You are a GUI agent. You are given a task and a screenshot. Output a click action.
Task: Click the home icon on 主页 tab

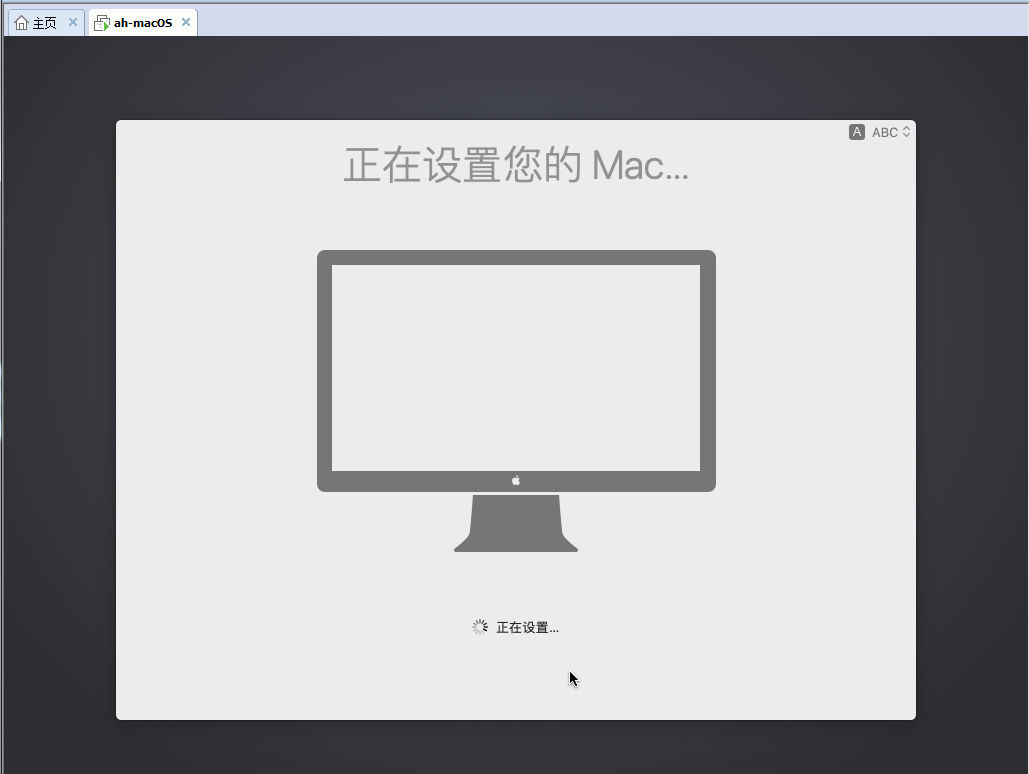(x=21, y=23)
